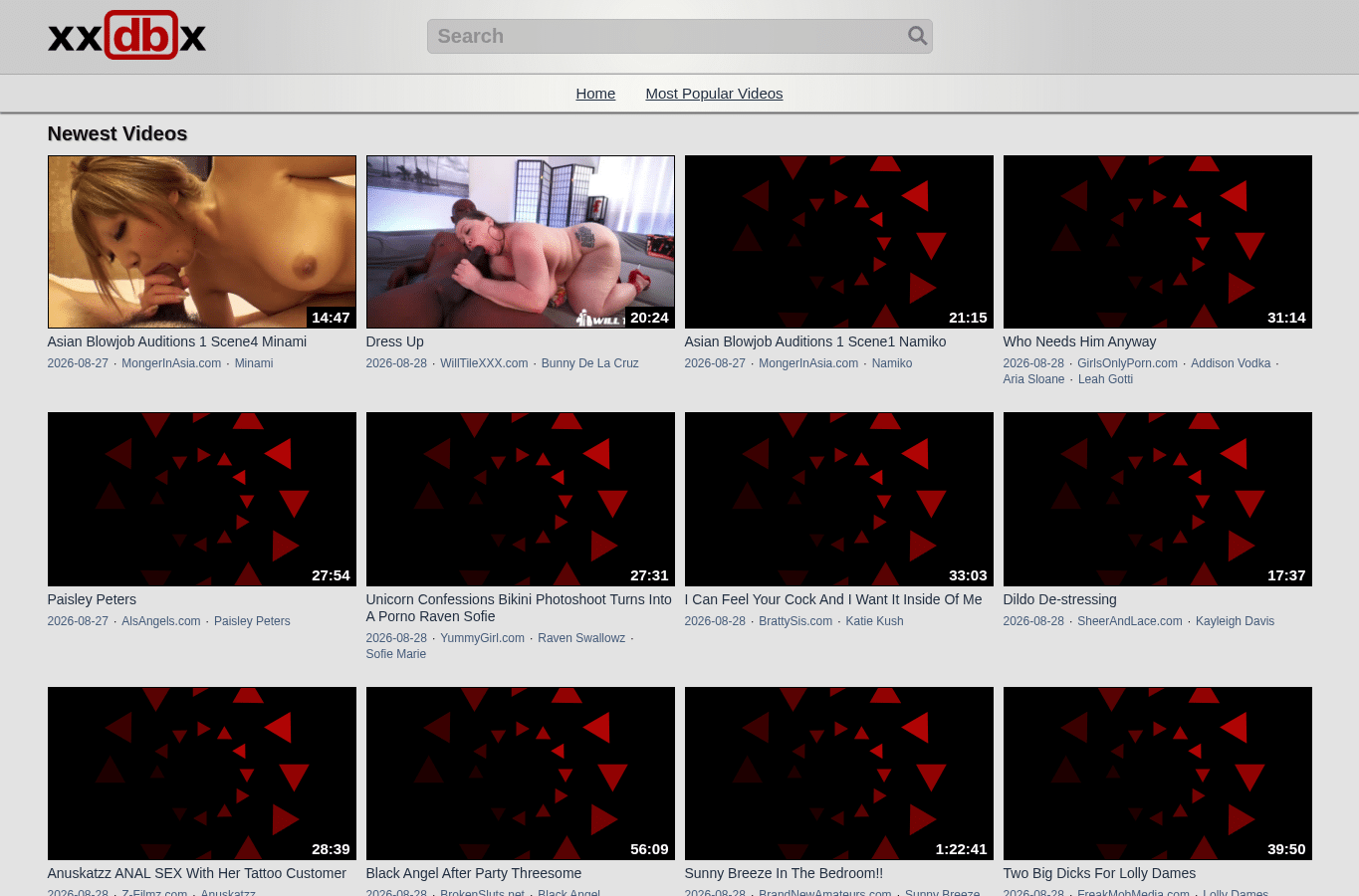Click the 1:22:41 duration label
1359x896 pixels.
coord(961,849)
